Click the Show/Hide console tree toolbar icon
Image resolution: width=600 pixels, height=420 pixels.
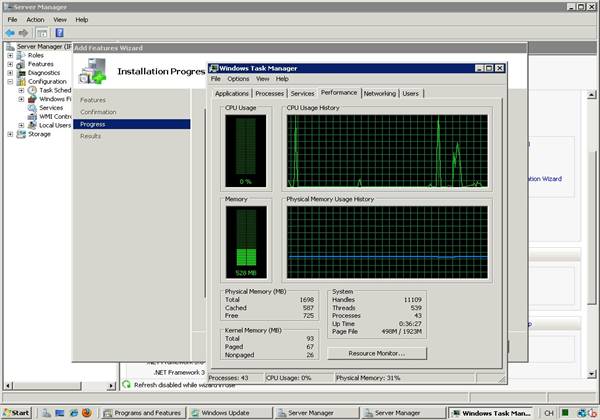point(43,32)
